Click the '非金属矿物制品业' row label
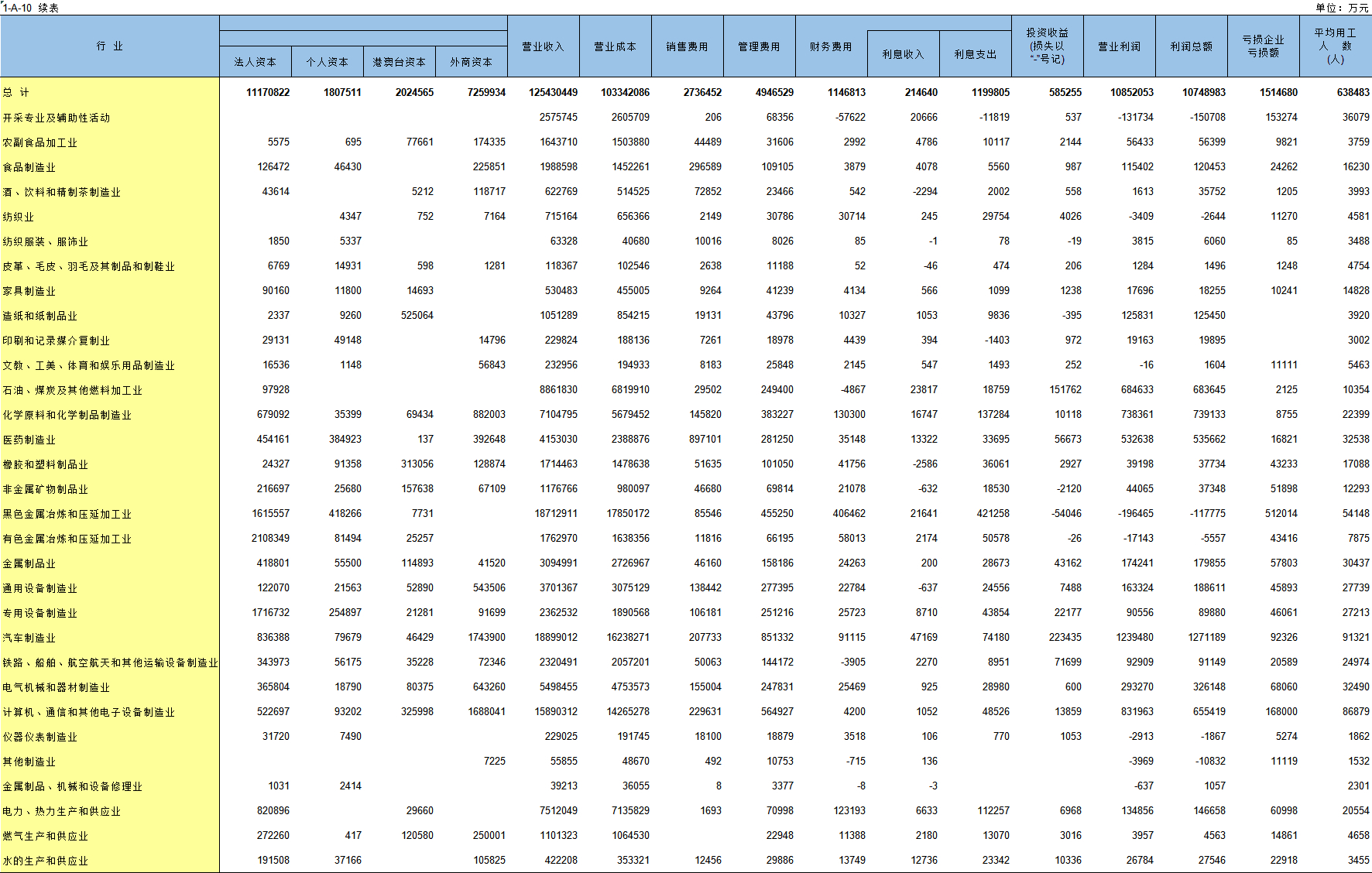The height and width of the screenshot is (873, 1372). [x=46, y=489]
